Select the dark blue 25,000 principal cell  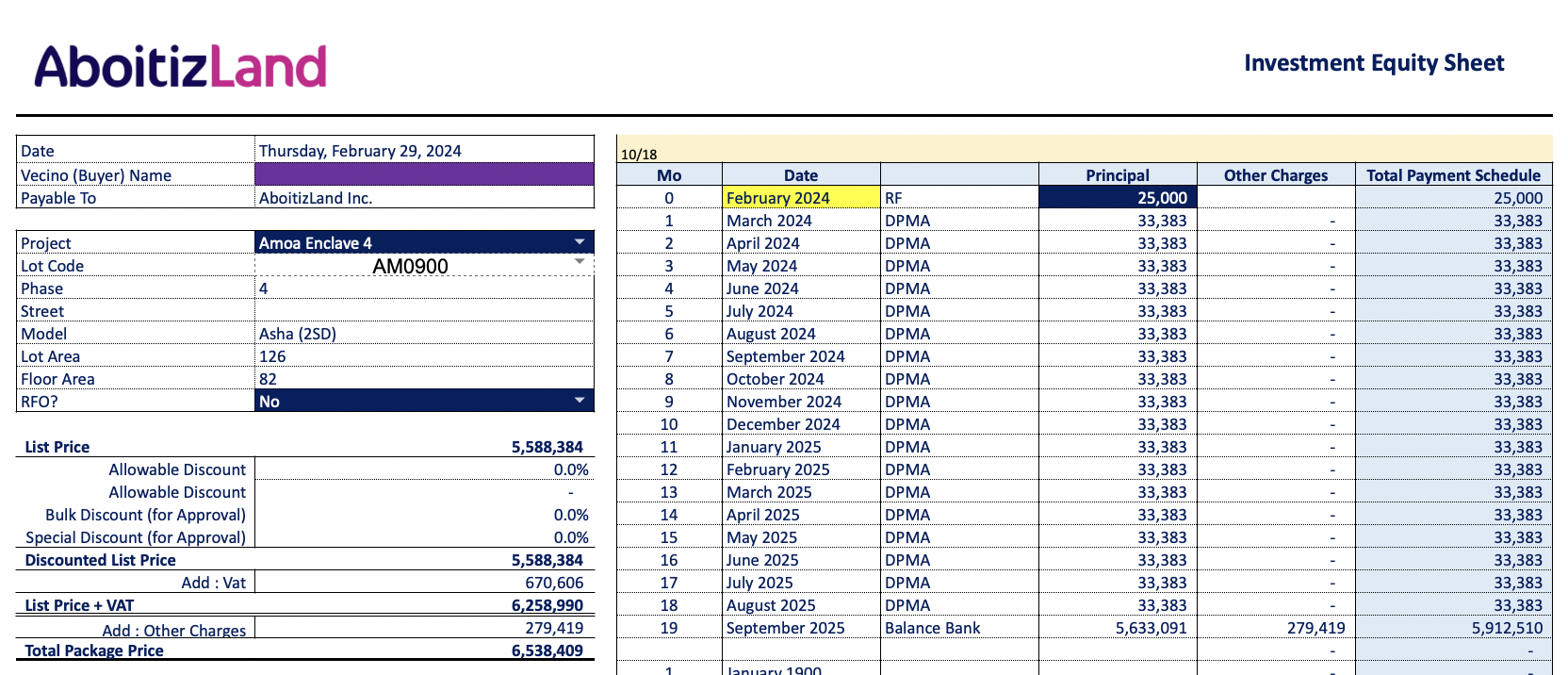coord(1117,198)
